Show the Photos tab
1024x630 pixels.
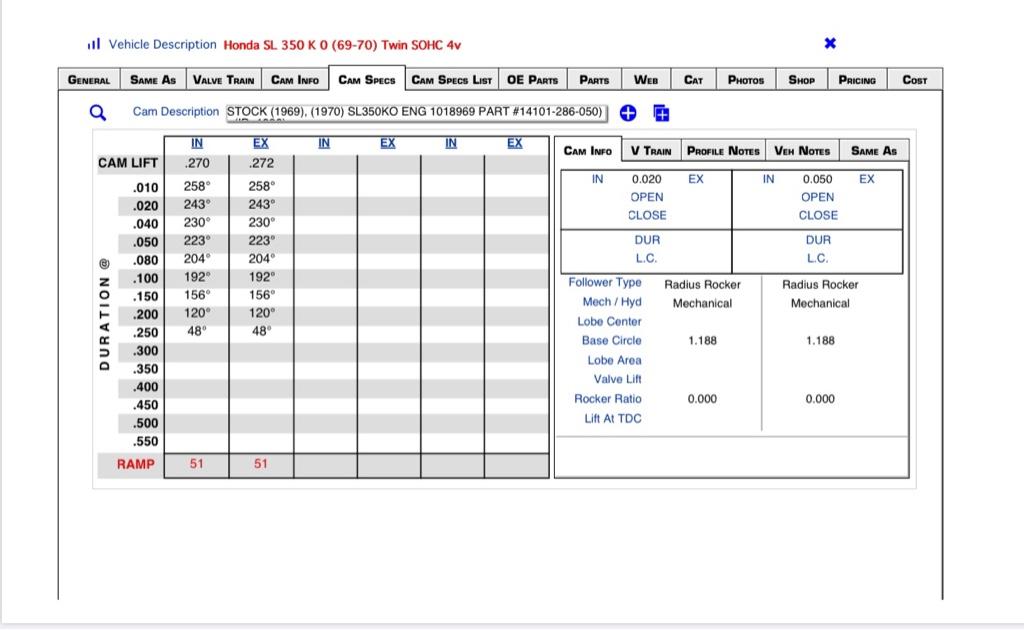746,80
